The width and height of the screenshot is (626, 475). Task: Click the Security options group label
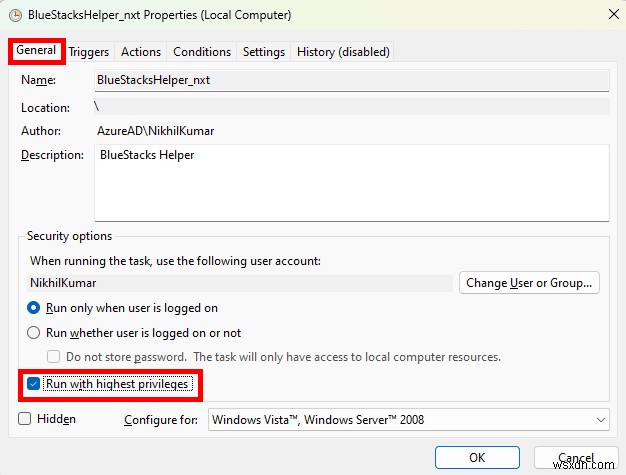point(69,236)
